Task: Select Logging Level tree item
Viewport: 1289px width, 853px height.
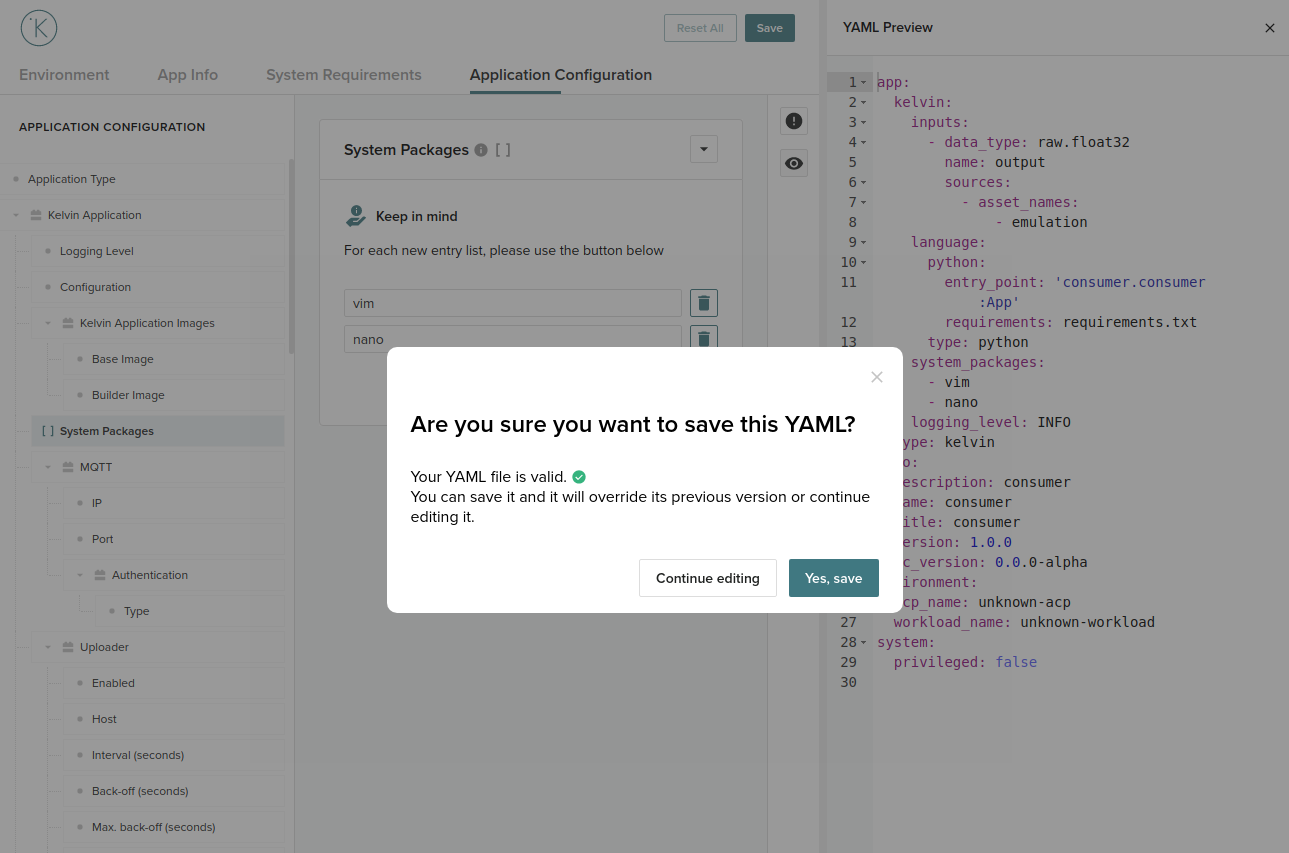Action: coord(97,251)
